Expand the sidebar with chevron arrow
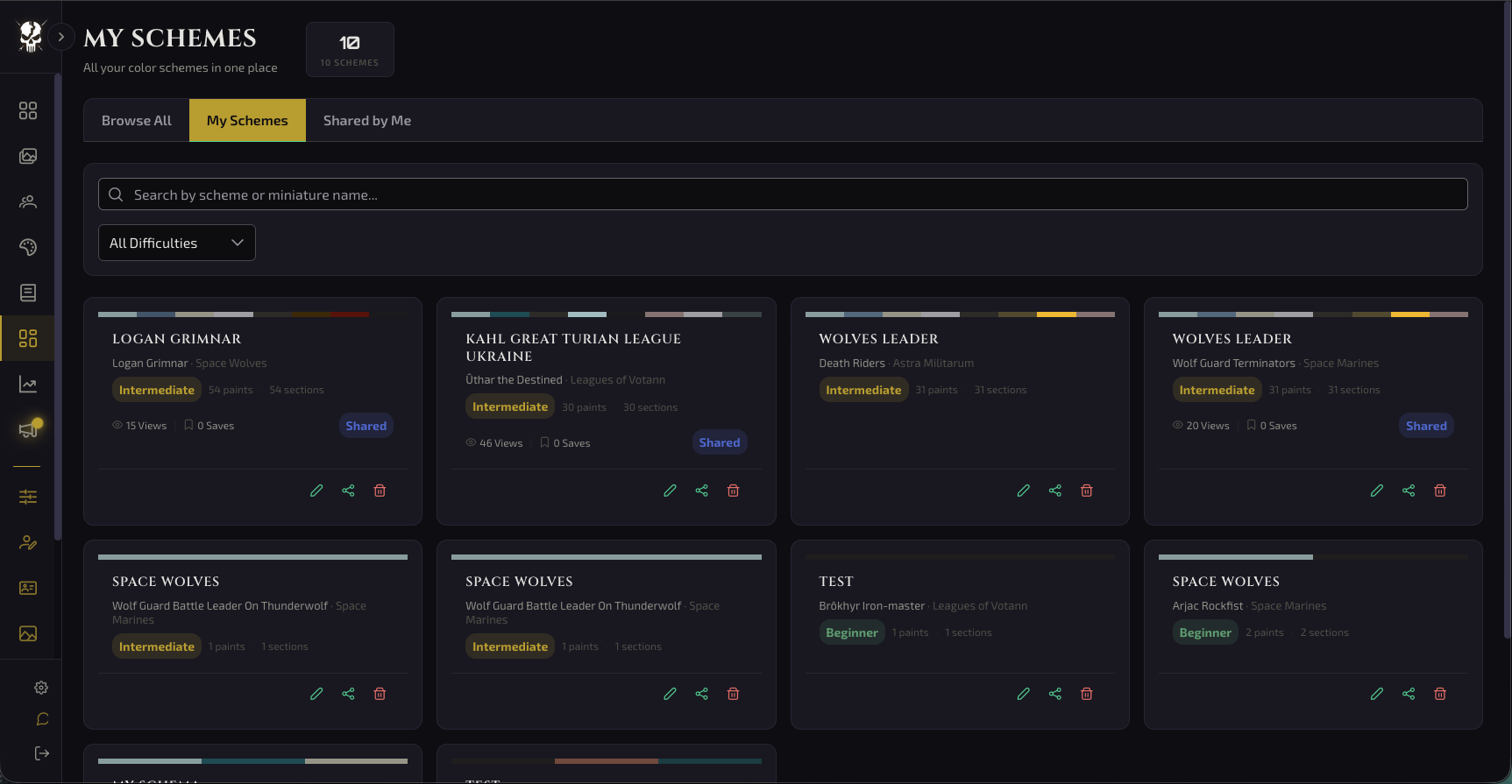 click(x=60, y=37)
